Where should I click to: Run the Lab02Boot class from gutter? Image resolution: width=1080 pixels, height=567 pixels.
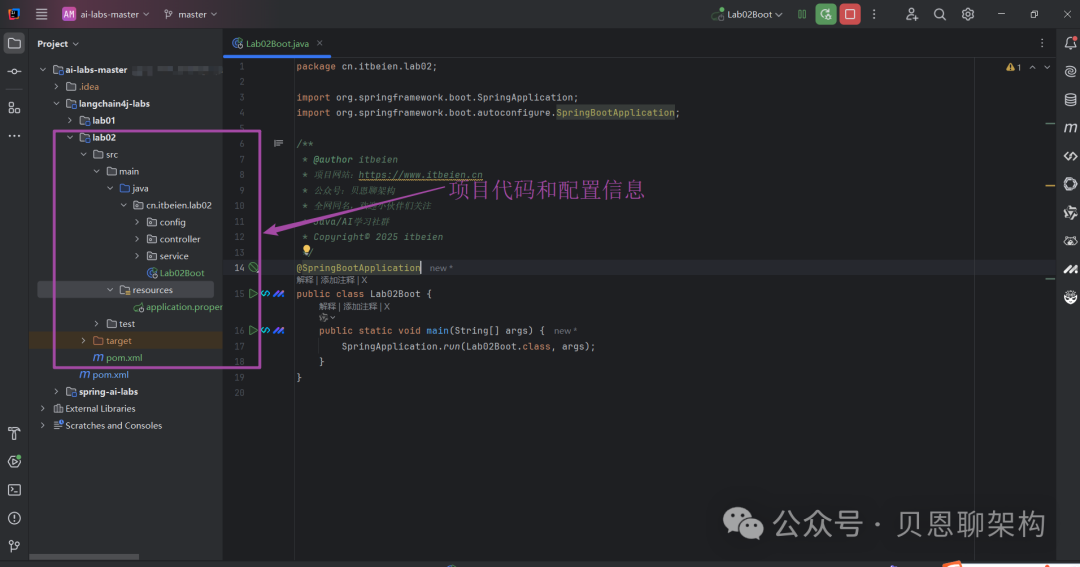pyautogui.click(x=253, y=293)
